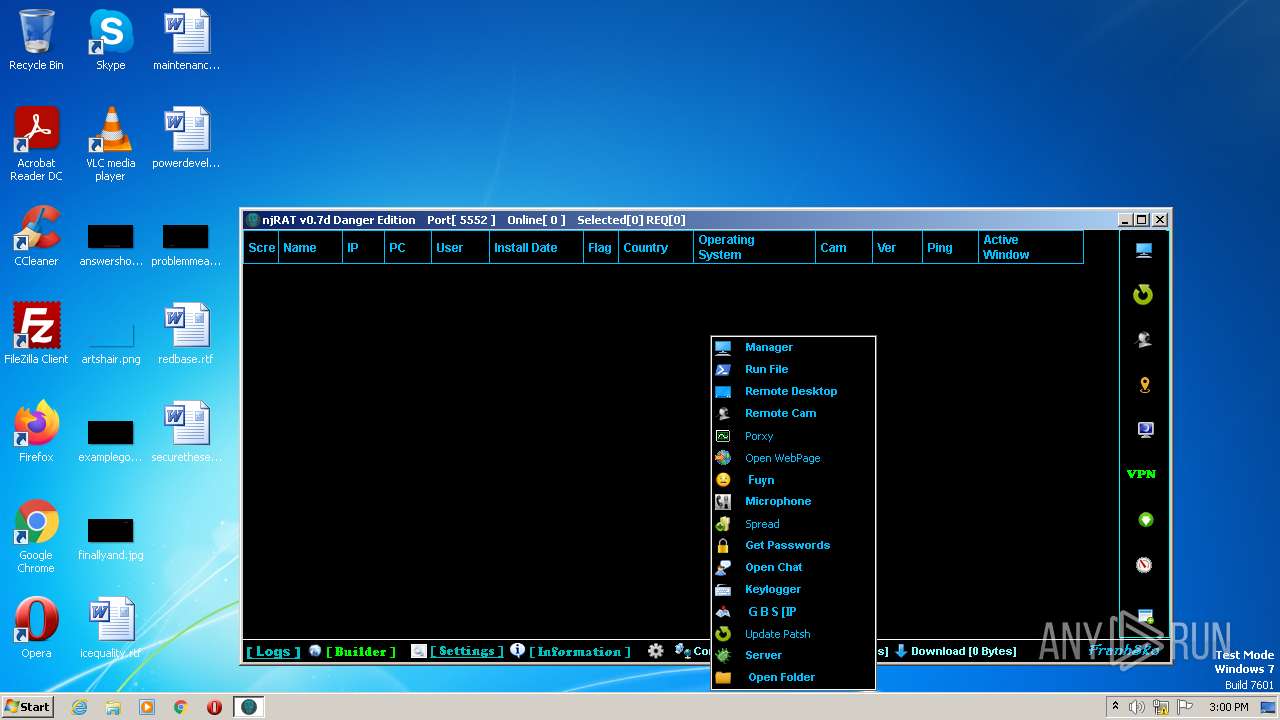Click the Operating System column header
Screen dimensions: 1280x720
(x=754, y=247)
